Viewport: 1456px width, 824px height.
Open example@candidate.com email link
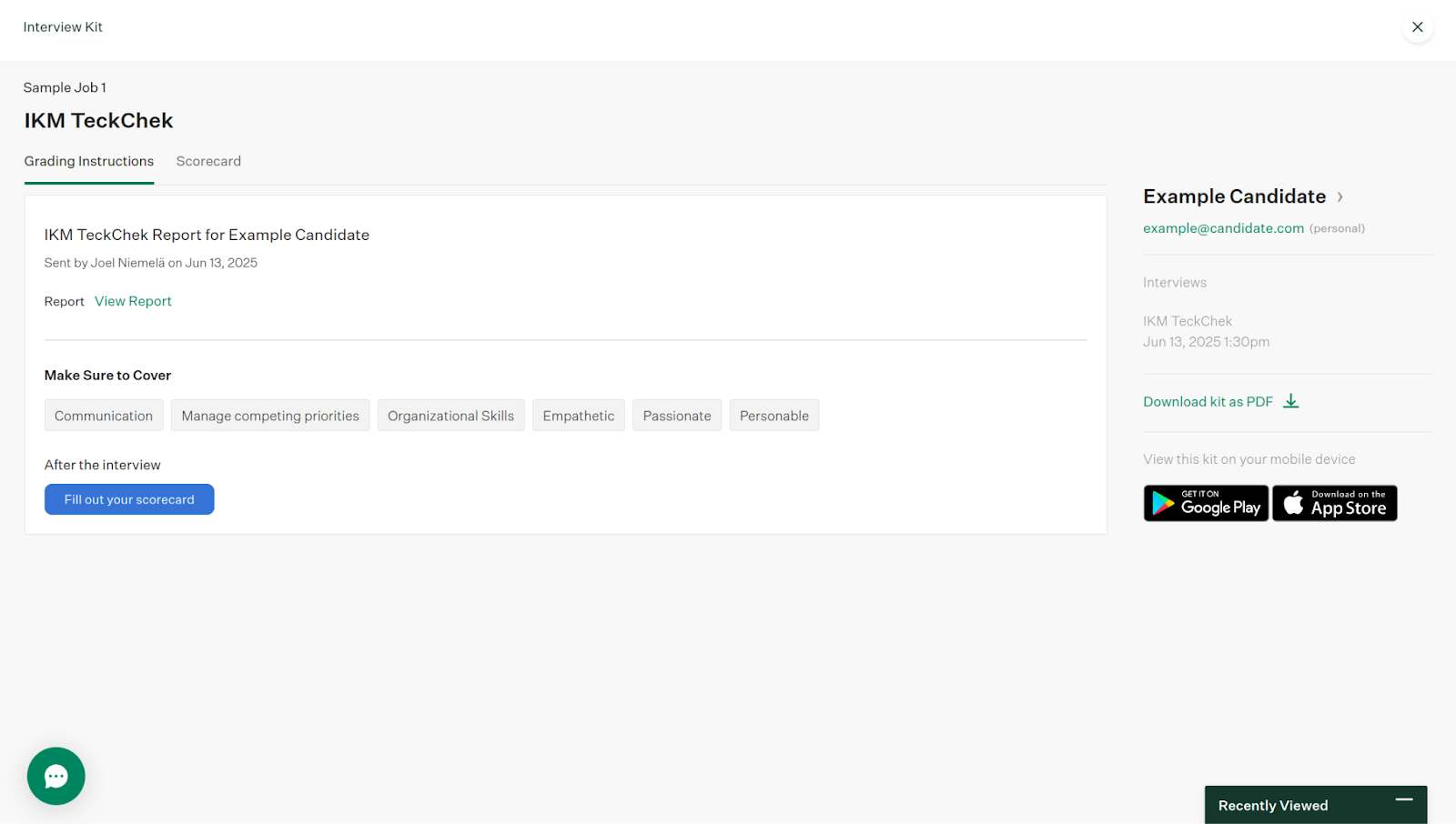(x=1223, y=228)
